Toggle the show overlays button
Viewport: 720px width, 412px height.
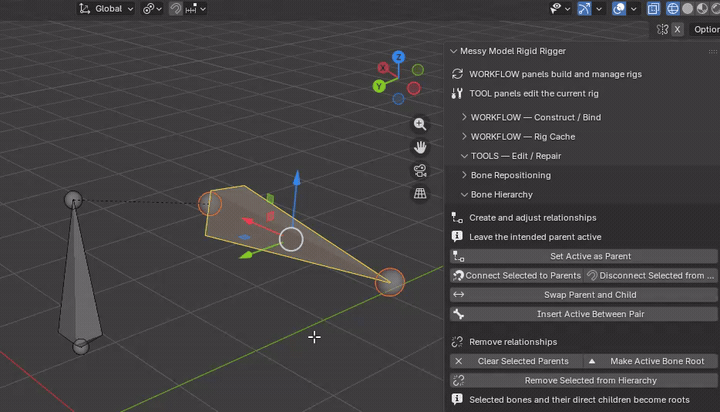tap(619, 9)
